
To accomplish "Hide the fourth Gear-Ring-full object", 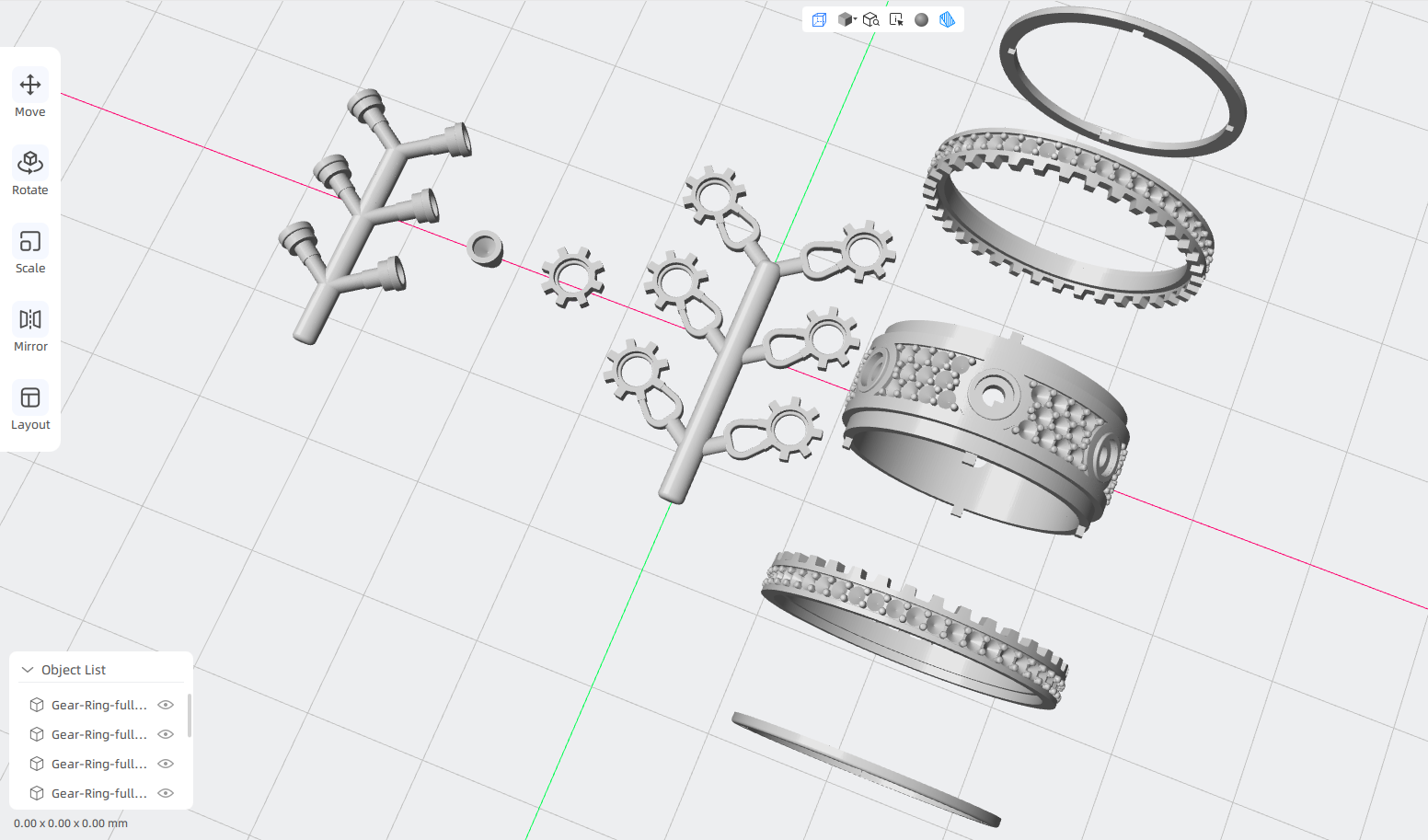I will click(x=166, y=793).
